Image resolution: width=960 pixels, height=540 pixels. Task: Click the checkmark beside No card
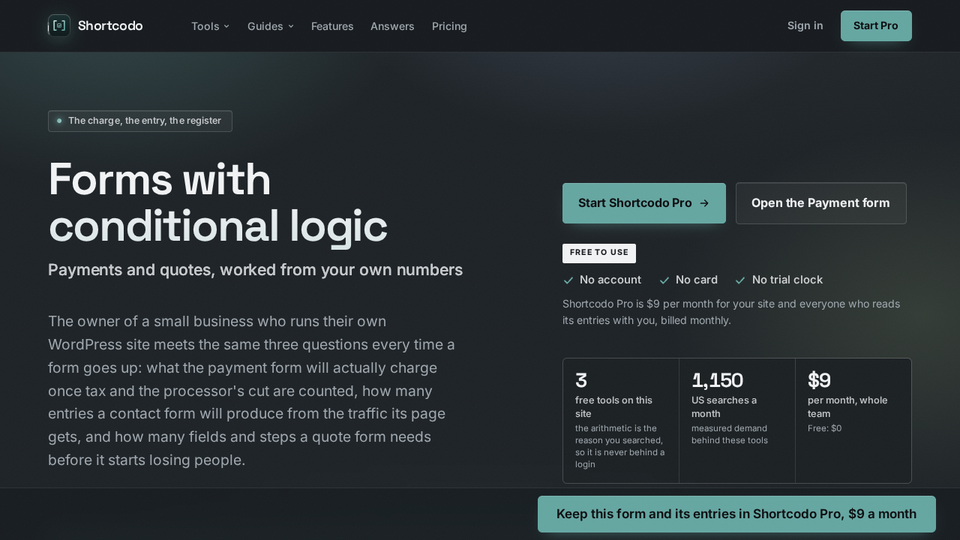(664, 280)
